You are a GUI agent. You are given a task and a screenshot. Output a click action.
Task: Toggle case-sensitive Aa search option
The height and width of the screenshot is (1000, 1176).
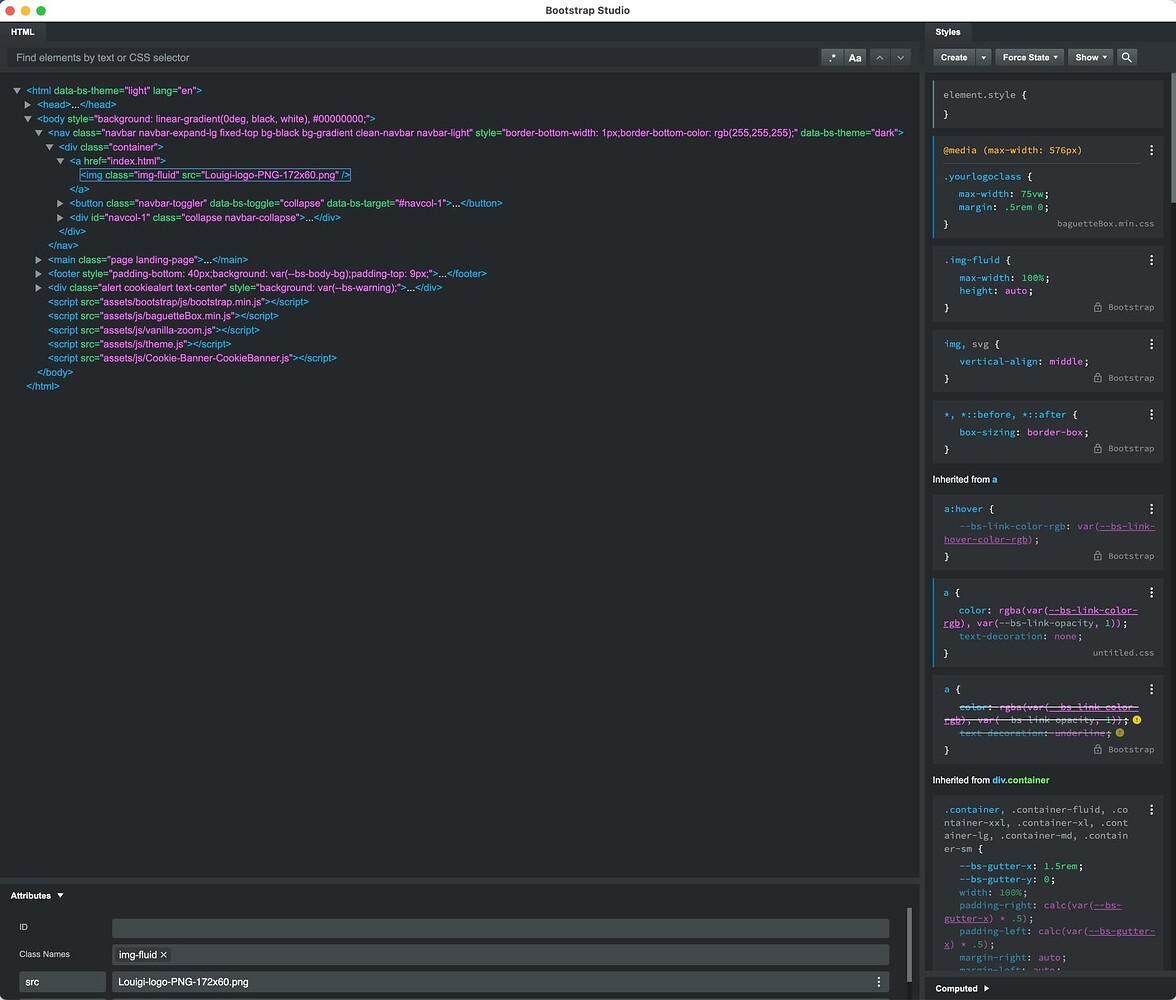pyautogui.click(x=854, y=58)
